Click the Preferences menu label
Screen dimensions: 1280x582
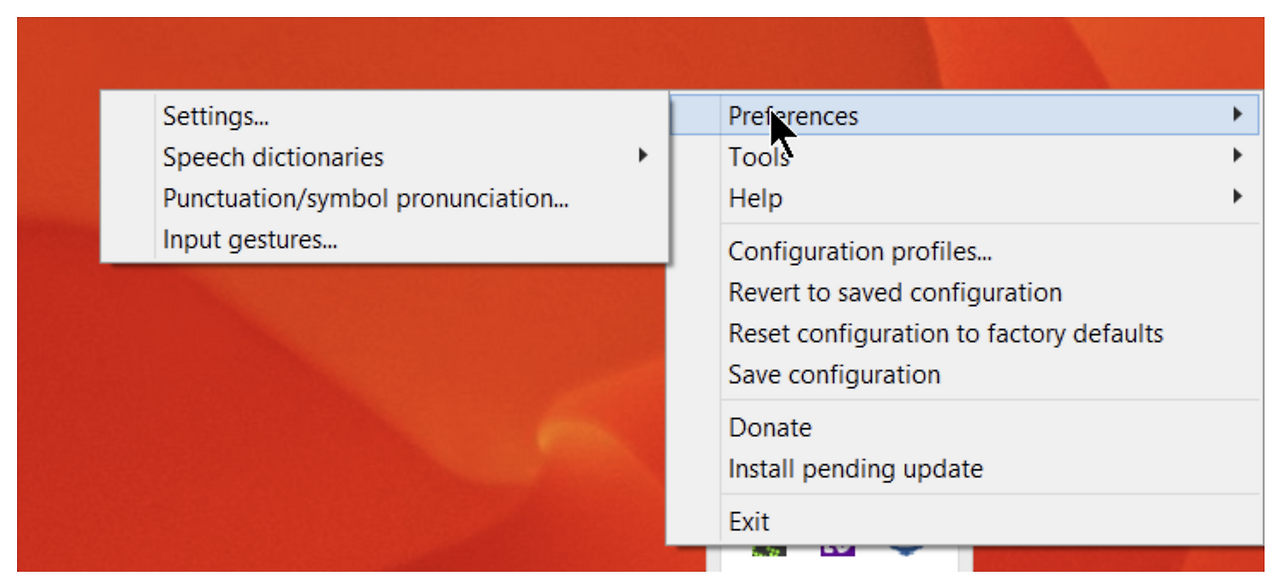[x=793, y=116]
